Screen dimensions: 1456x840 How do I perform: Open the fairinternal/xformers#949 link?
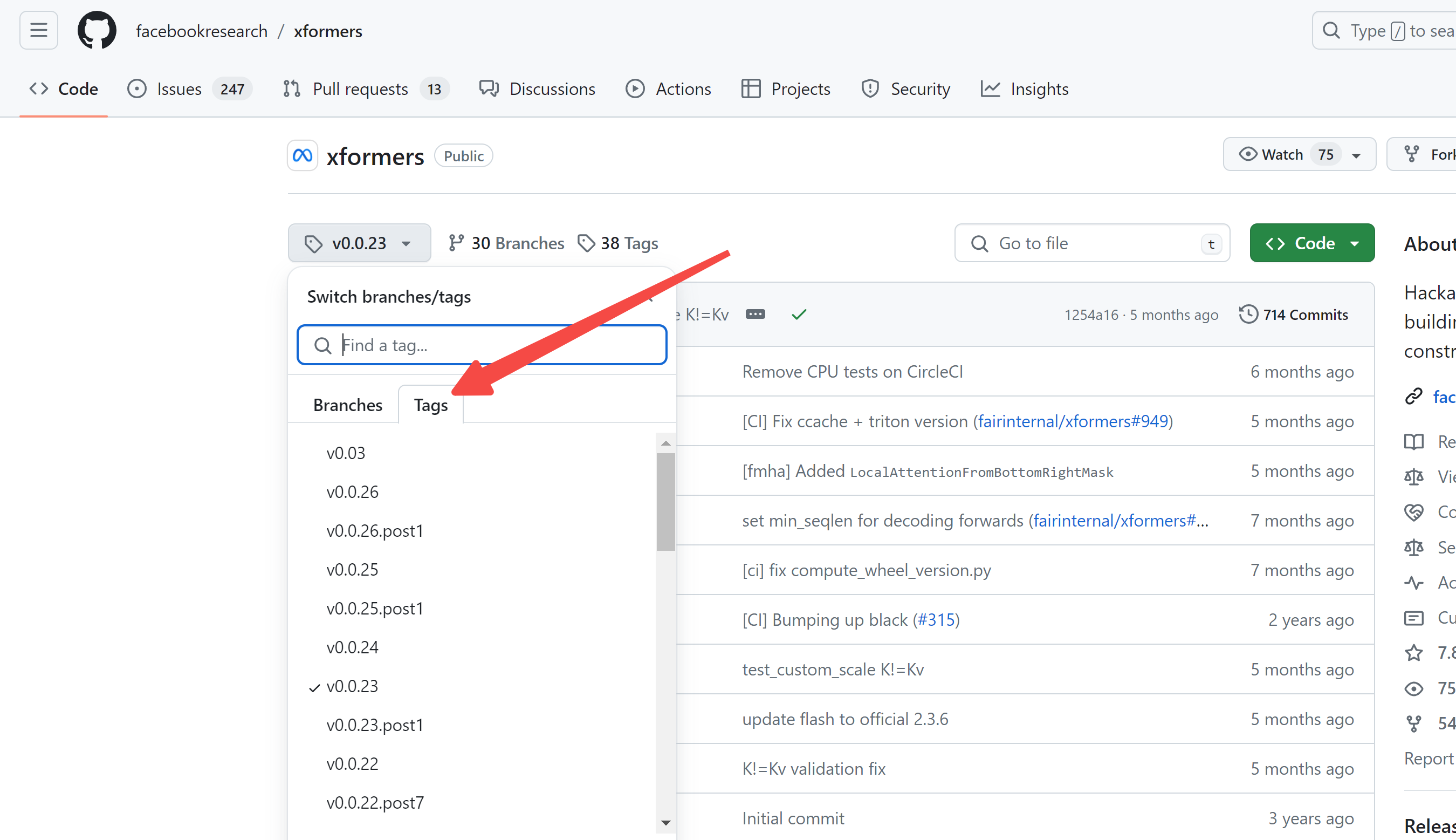click(x=1073, y=422)
